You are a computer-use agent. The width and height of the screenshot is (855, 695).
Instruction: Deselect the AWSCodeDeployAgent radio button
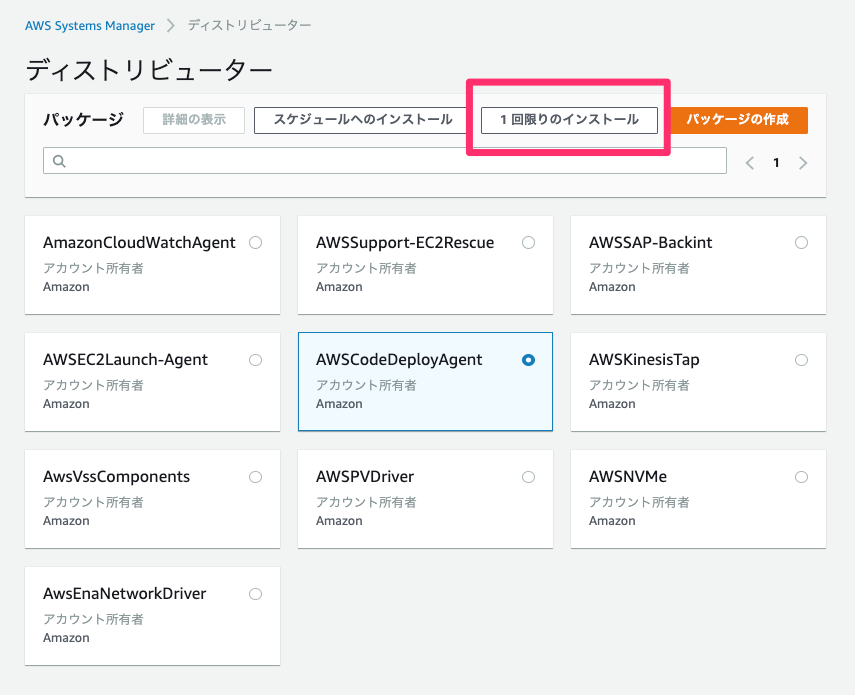pyautogui.click(x=528, y=359)
